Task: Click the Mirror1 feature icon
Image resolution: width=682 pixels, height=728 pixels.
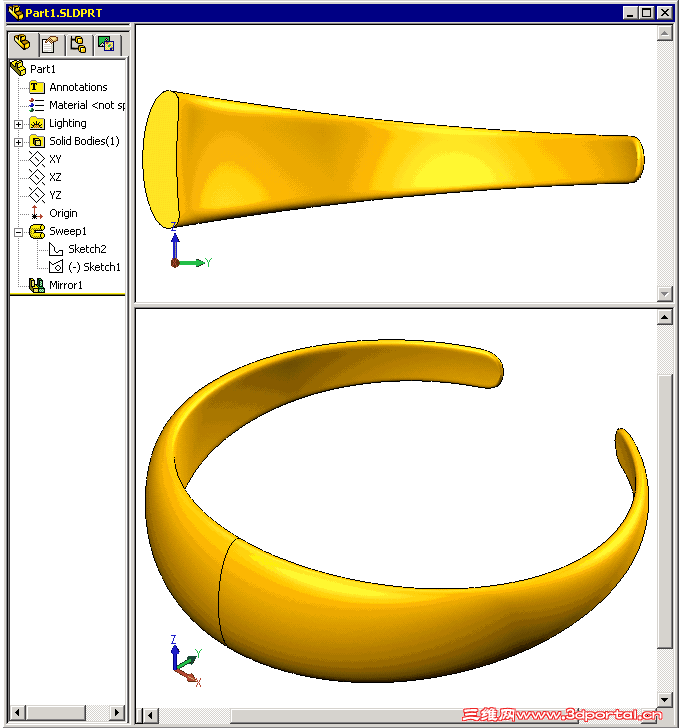Action: pyautogui.click(x=37, y=285)
